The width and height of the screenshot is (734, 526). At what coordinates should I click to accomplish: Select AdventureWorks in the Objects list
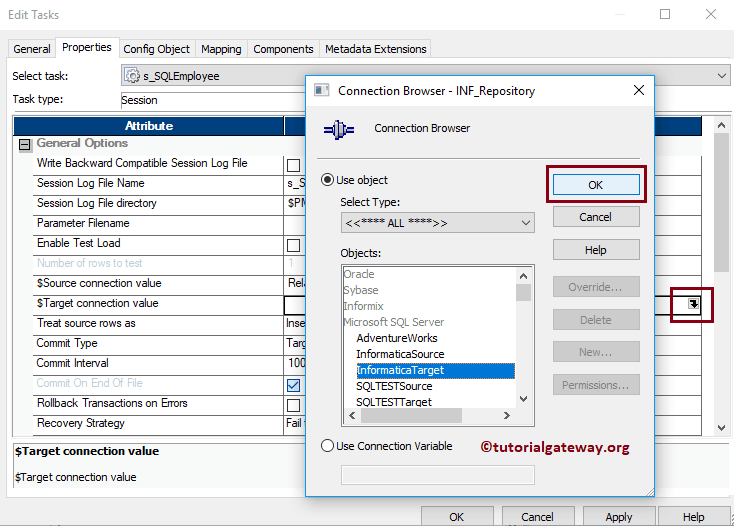coord(397,338)
